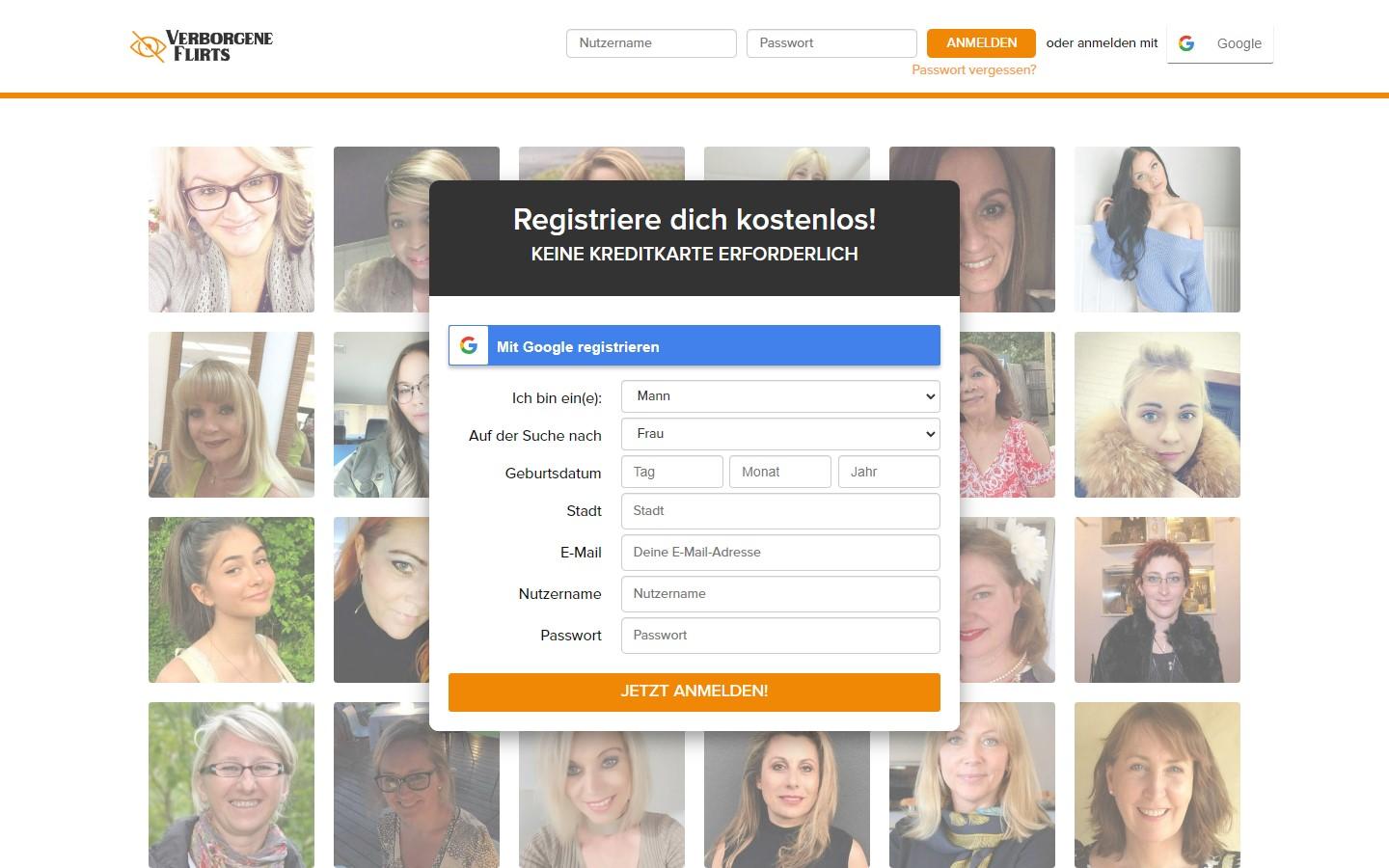The image size is (1389, 868).
Task: Click the Geburtsdatum label
Action: click(x=553, y=474)
